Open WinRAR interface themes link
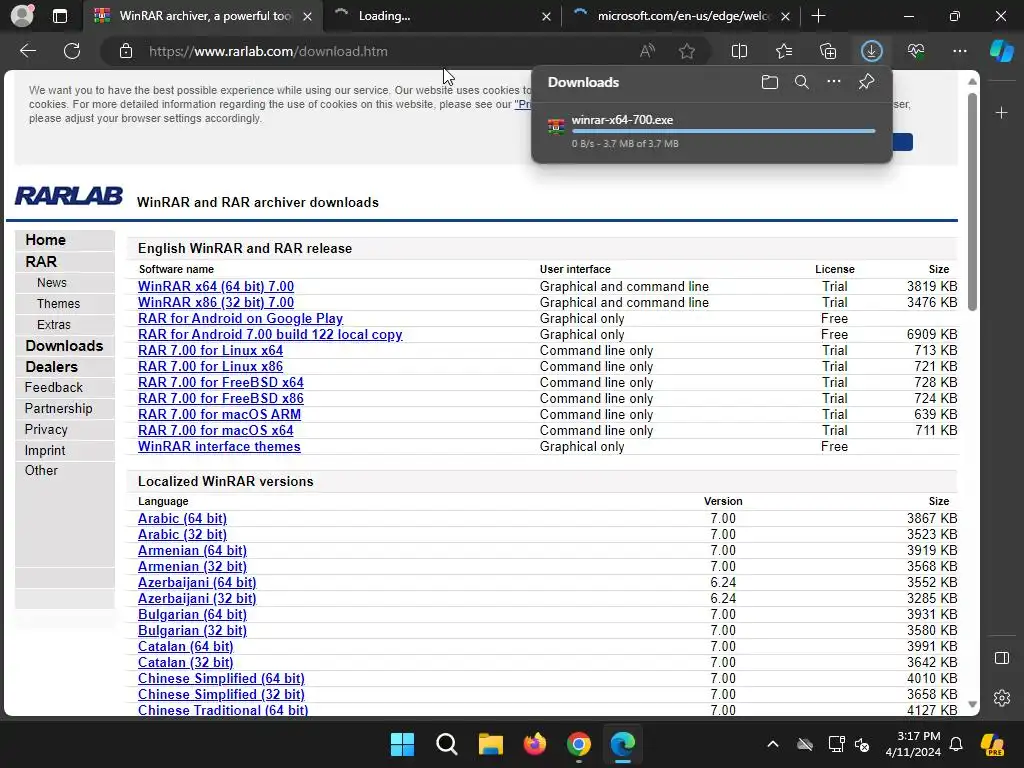Screen dimensions: 1024x768 219,446
